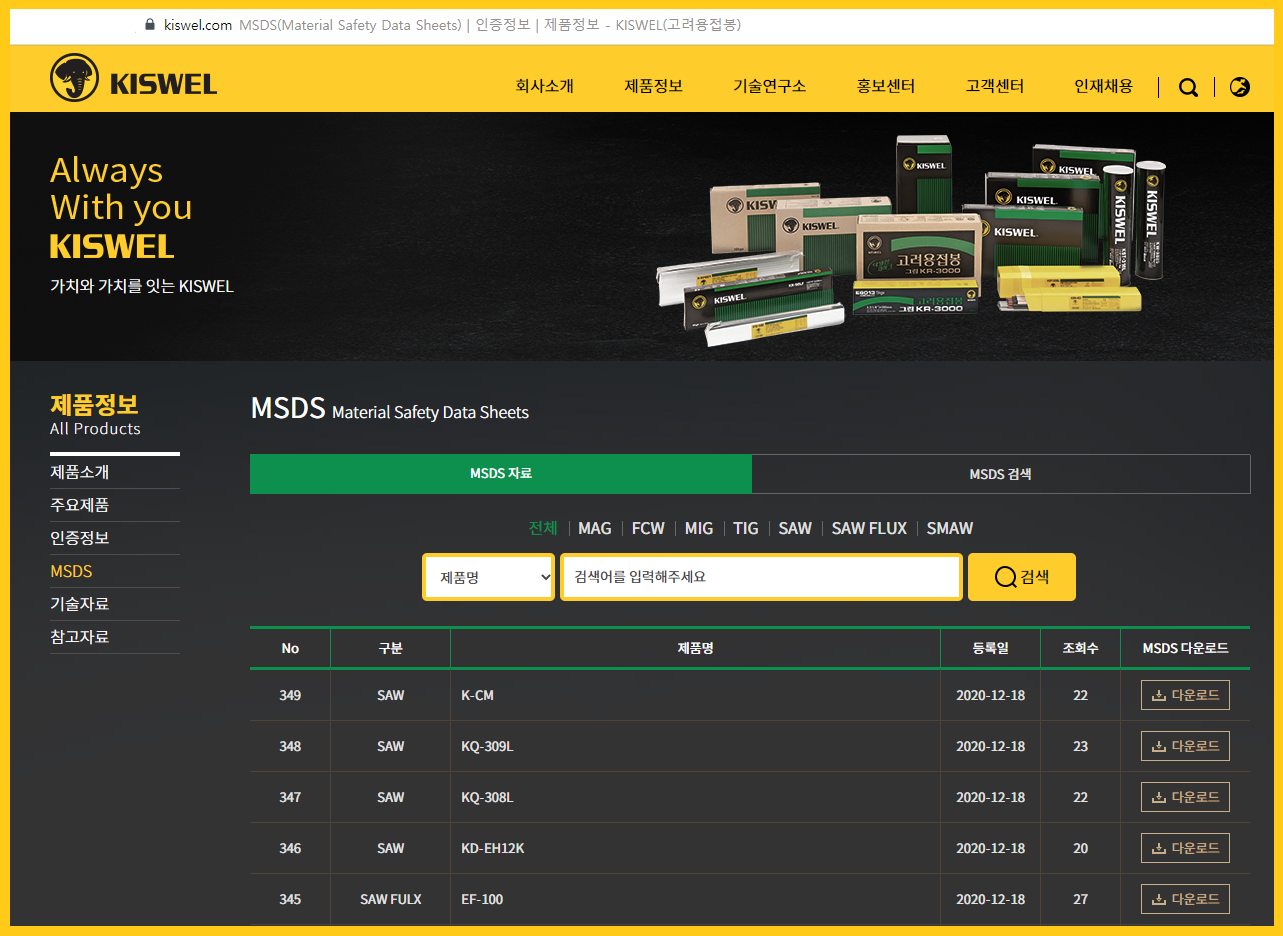Filter by SMAW category
1283x936 pixels.
950,528
